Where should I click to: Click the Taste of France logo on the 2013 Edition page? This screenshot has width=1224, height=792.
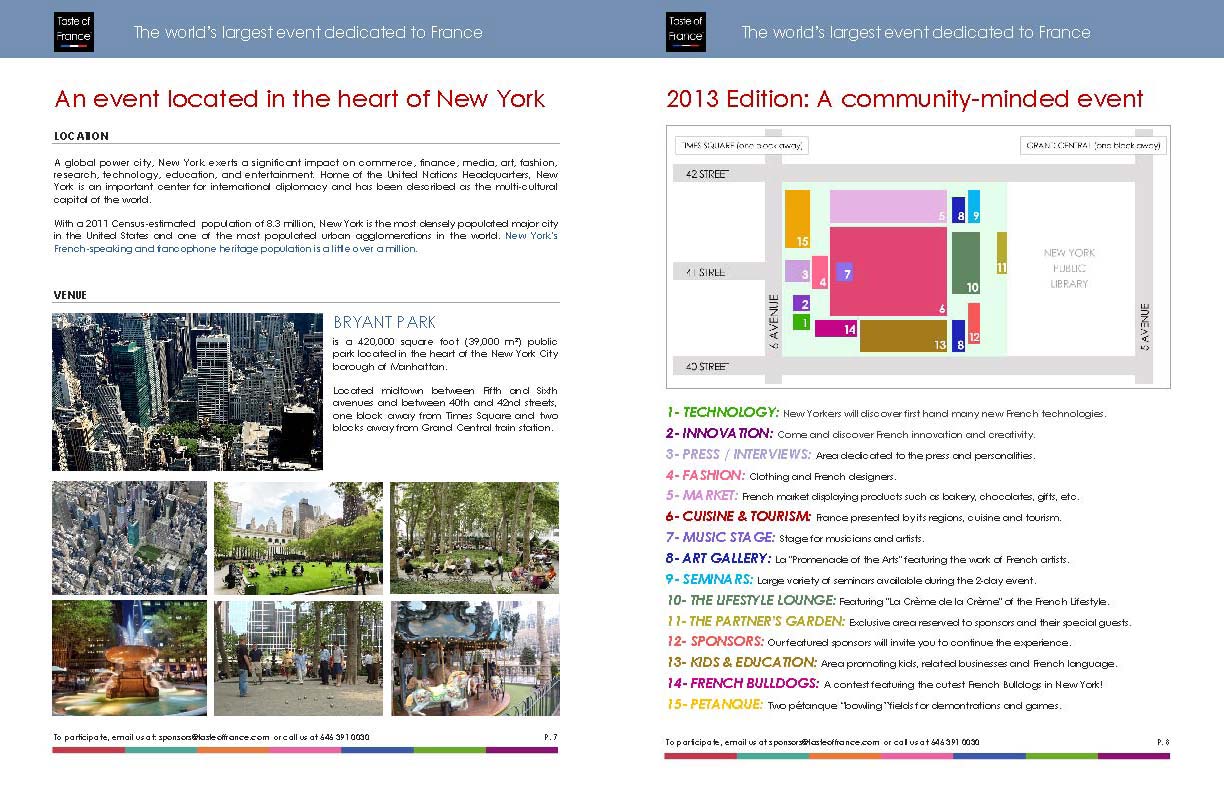tap(686, 32)
